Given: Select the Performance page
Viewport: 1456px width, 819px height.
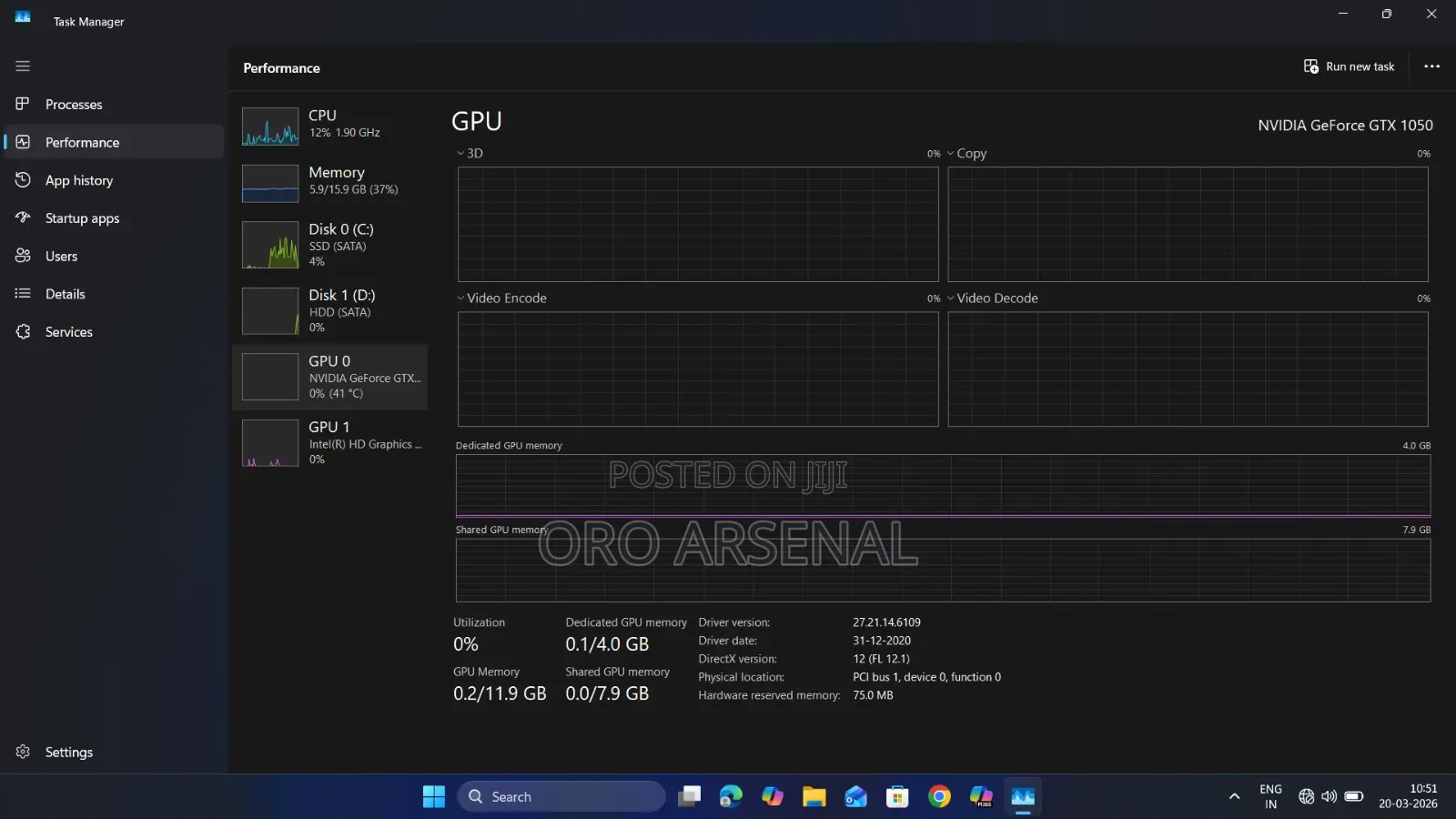Looking at the screenshot, I should [114, 142].
